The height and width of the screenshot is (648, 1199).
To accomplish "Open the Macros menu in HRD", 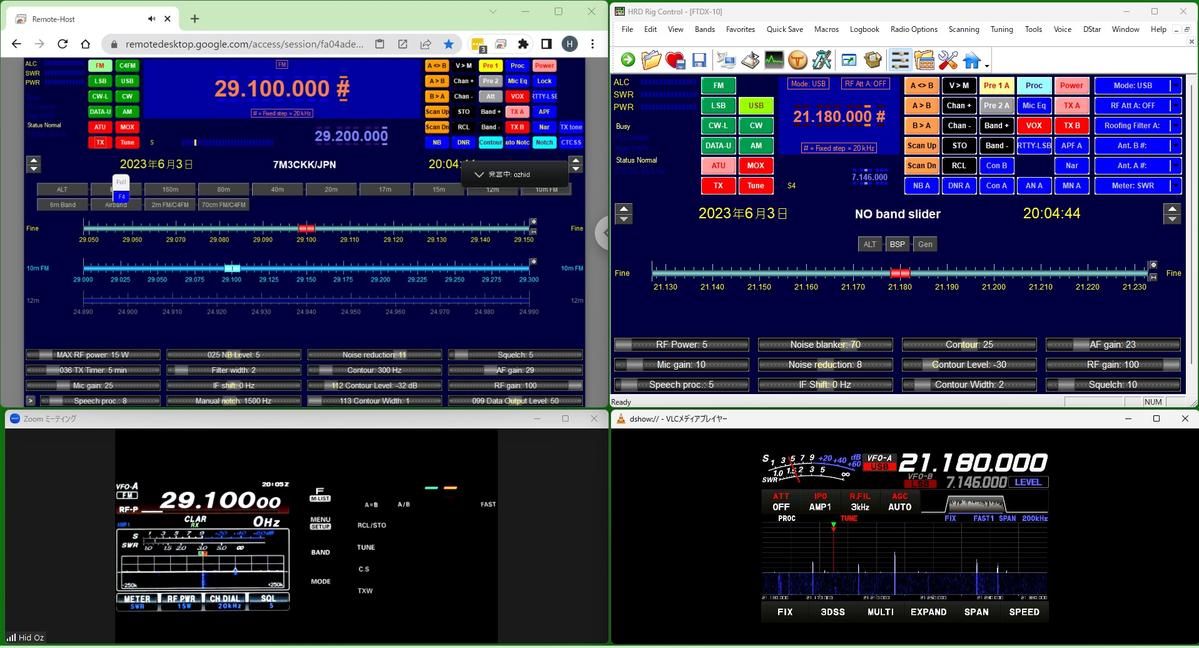I will click(826, 29).
